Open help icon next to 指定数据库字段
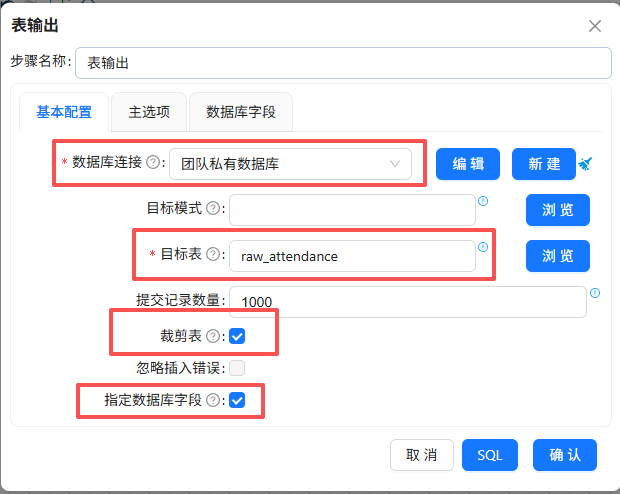Viewport: 620px width, 494px height. (x=213, y=400)
